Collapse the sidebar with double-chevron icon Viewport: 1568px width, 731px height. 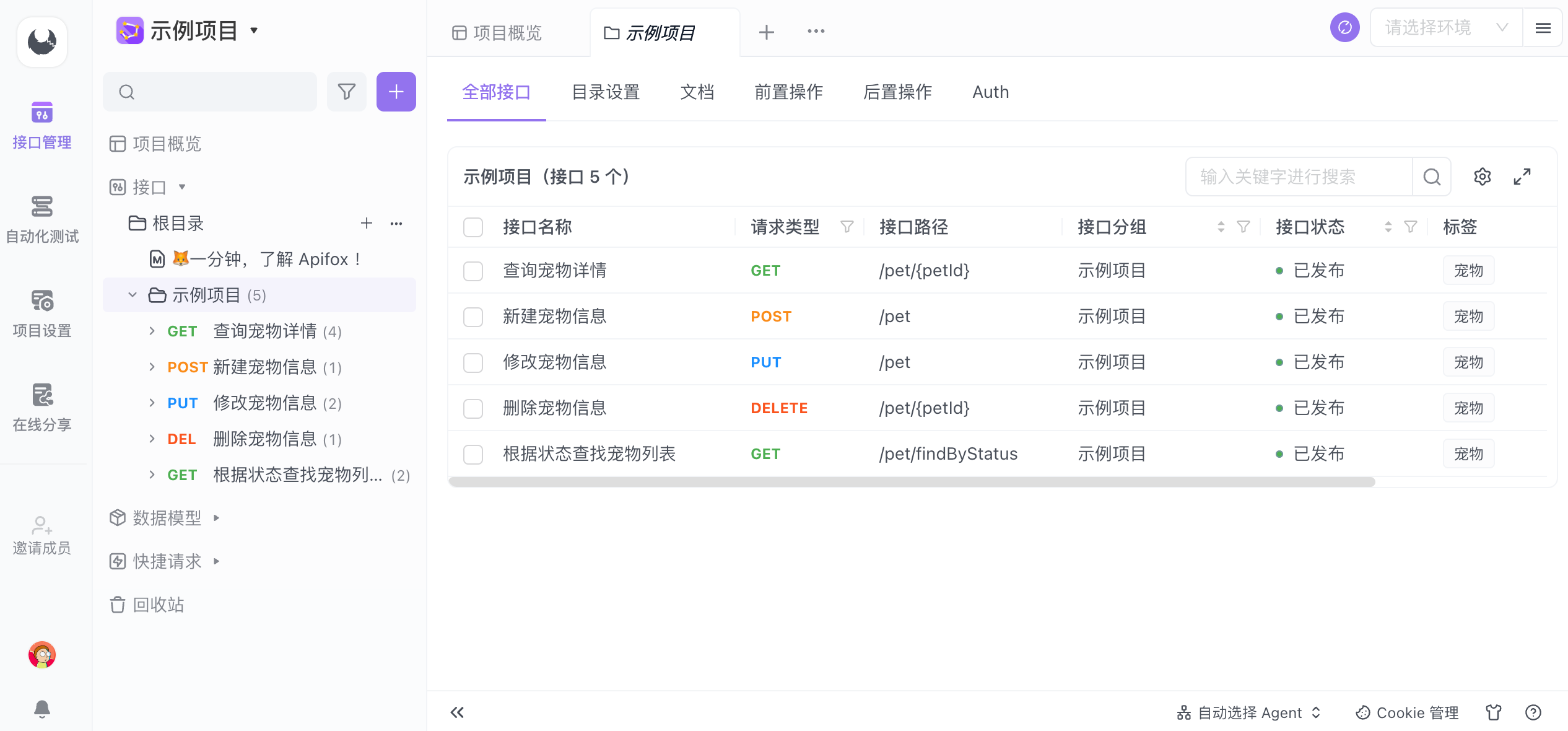point(457,712)
